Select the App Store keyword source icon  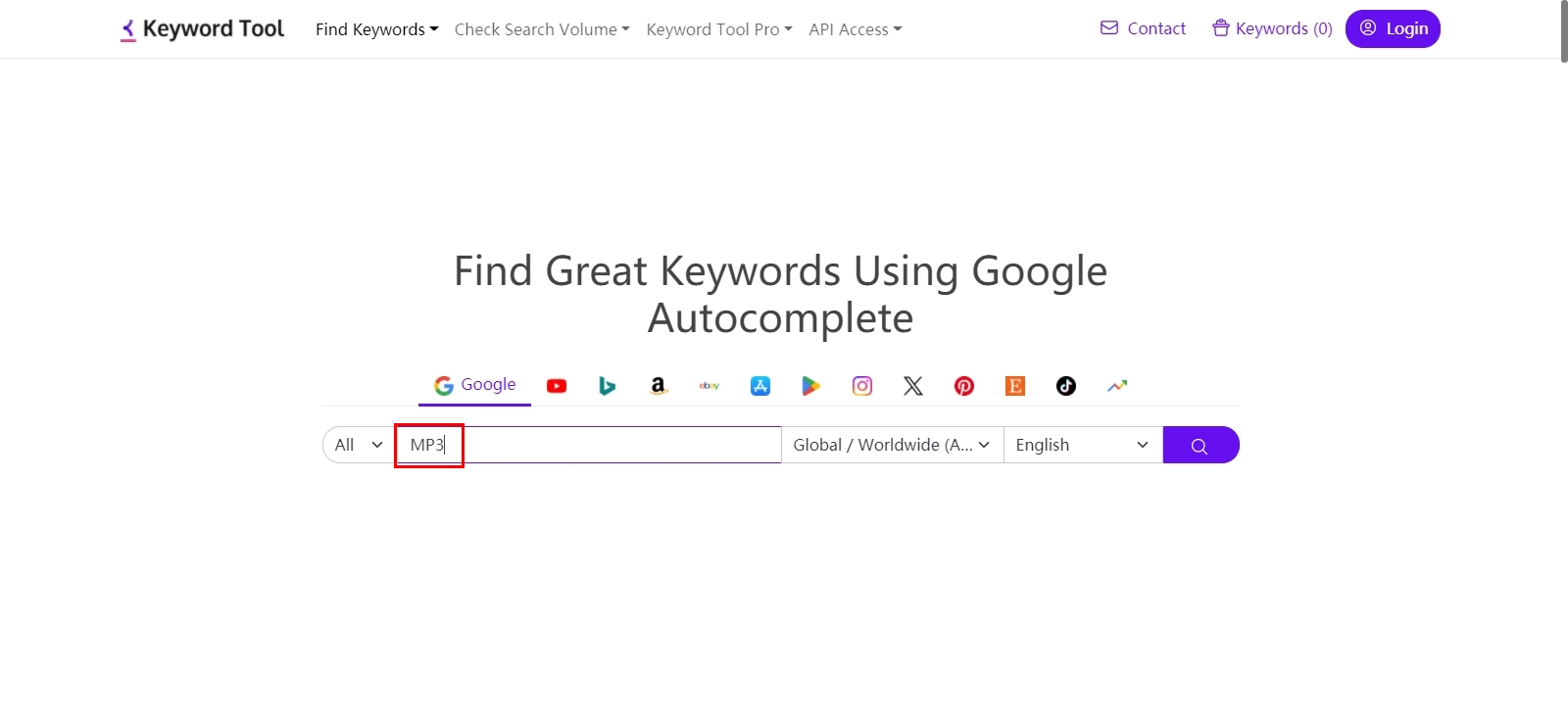click(x=760, y=386)
